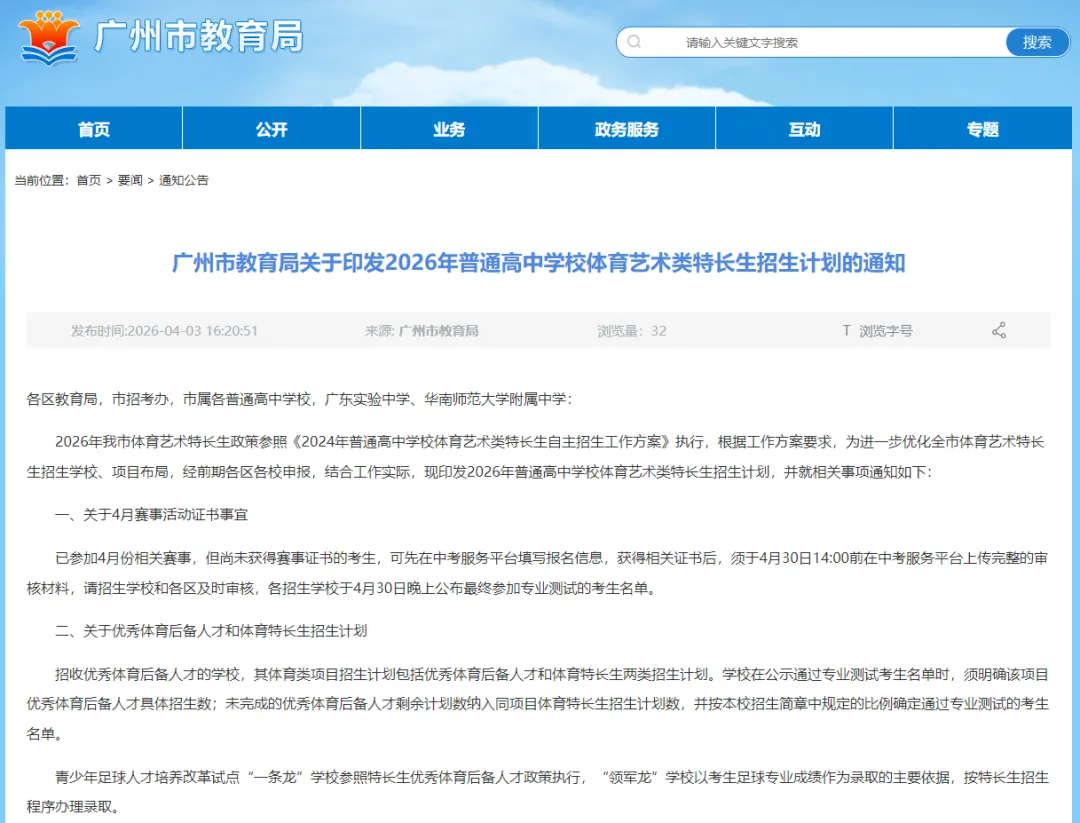Open the 互动 navigation tab
This screenshot has height=823, width=1080.
pyautogui.click(x=805, y=127)
